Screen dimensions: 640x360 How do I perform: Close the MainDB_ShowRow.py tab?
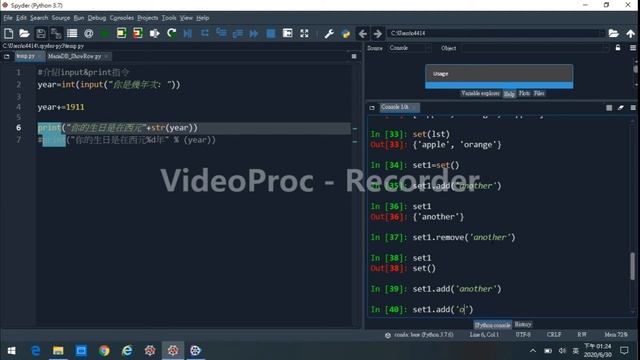pos(107,56)
